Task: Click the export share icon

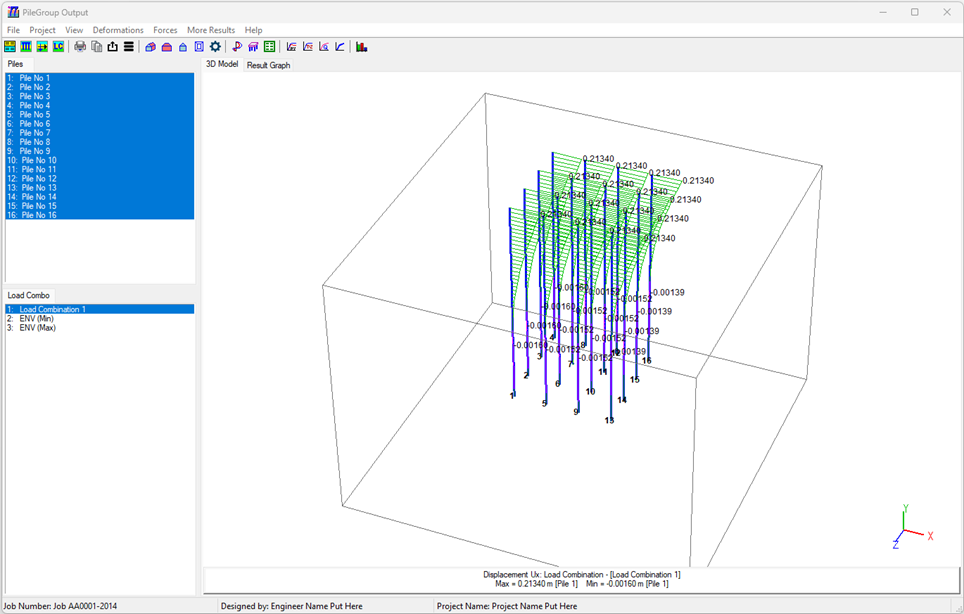Action: pos(113,47)
